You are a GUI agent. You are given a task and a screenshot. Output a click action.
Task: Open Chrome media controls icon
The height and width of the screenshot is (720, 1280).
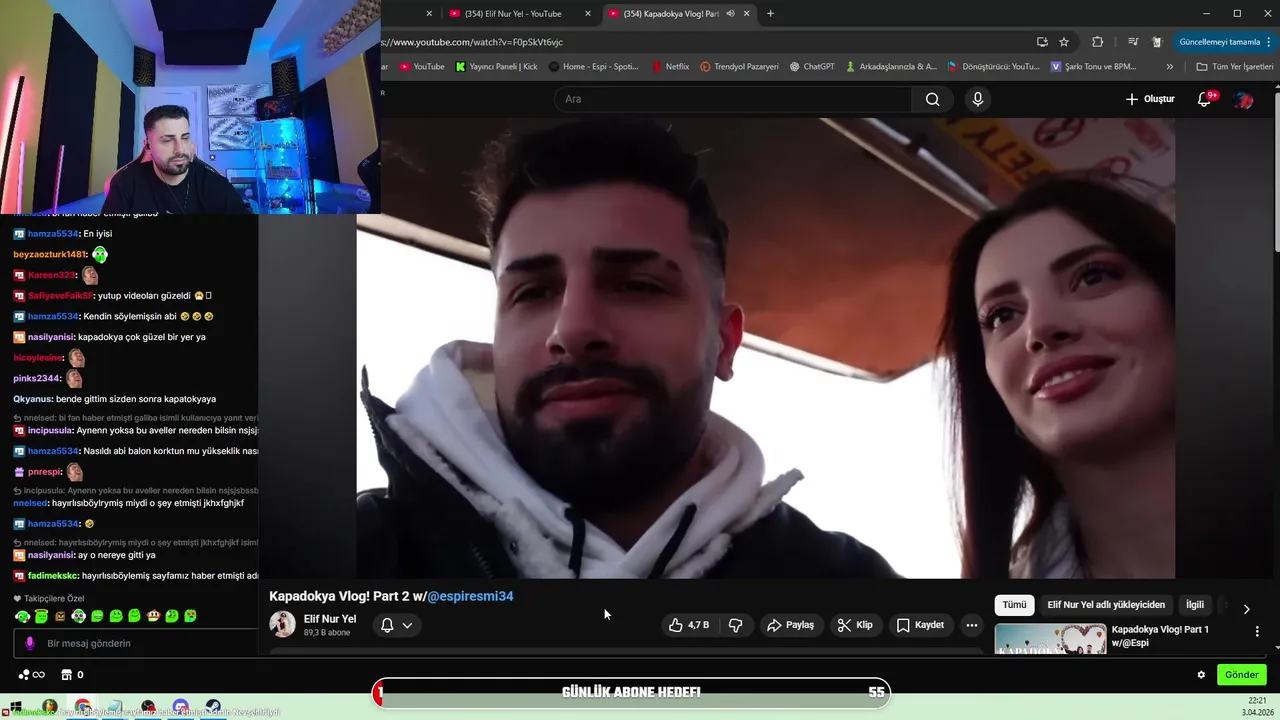(x=1132, y=42)
